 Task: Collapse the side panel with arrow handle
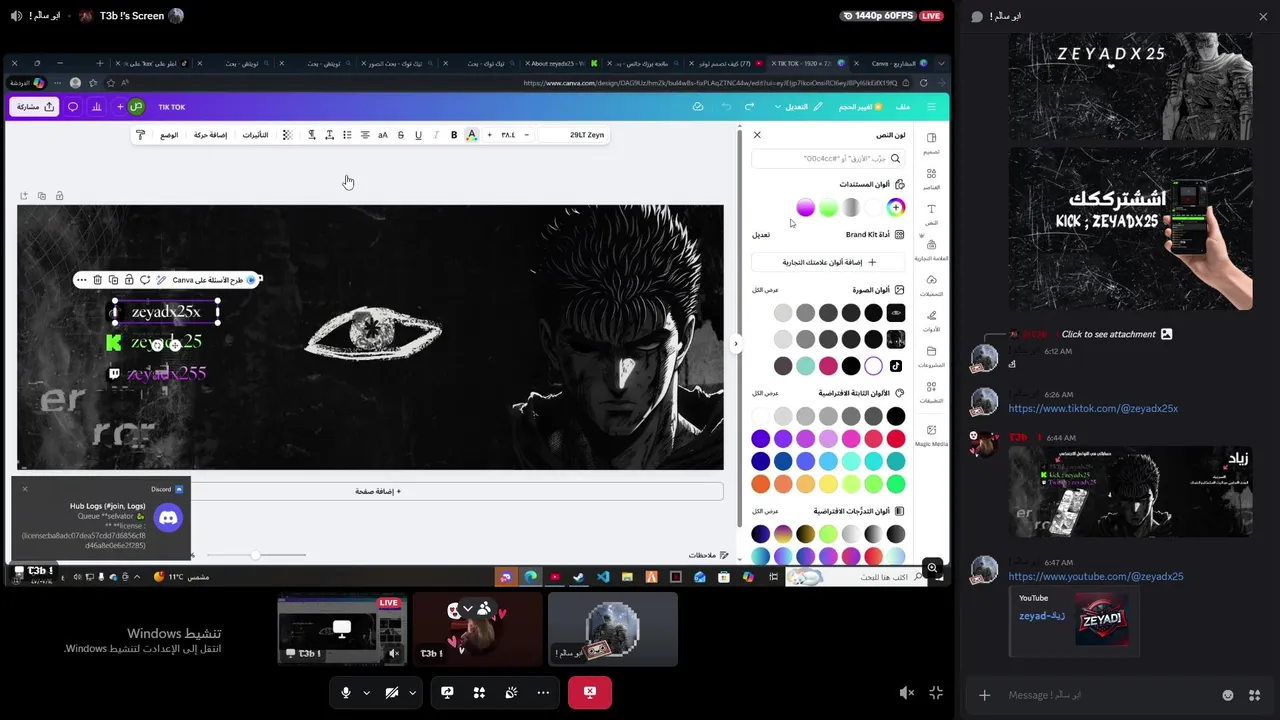736,344
